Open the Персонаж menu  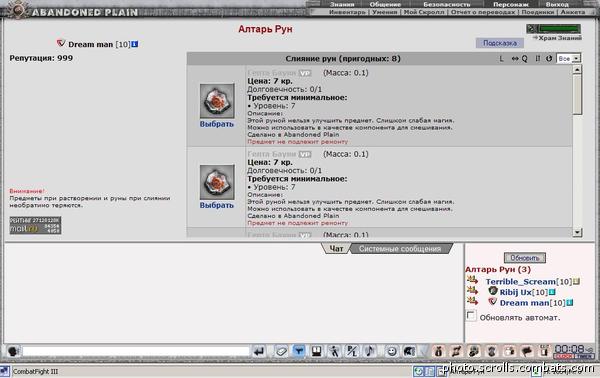pos(510,4)
